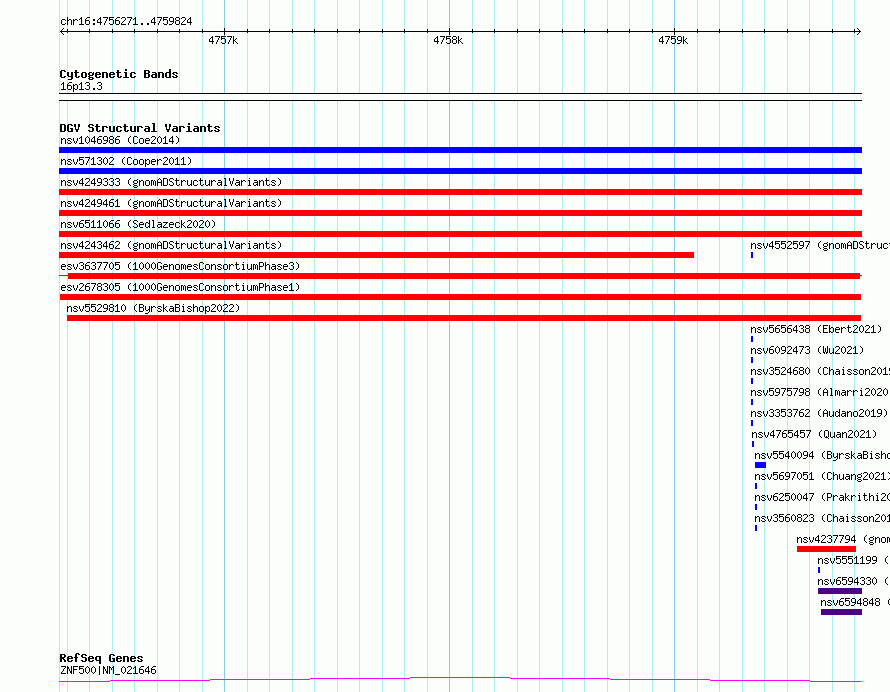Image resolution: width=890 pixels, height=692 pixels.
Task: Open nsv4243462 gnomAD variant label
Action: tap(171, 245)
